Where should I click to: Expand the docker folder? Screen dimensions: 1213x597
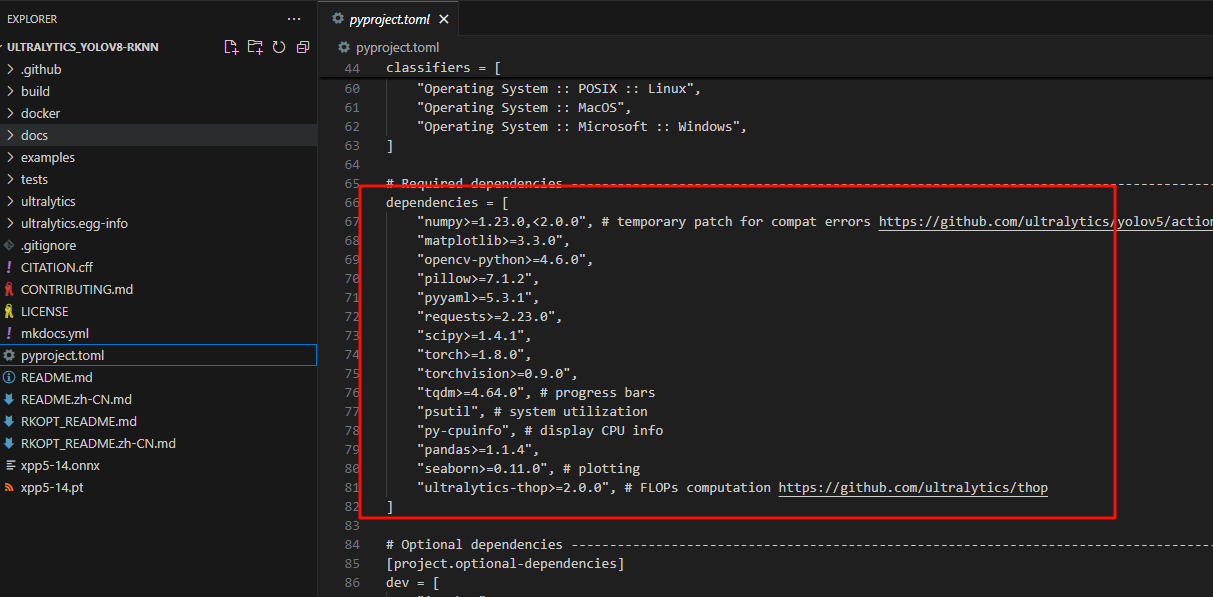(x=158, y=113)
